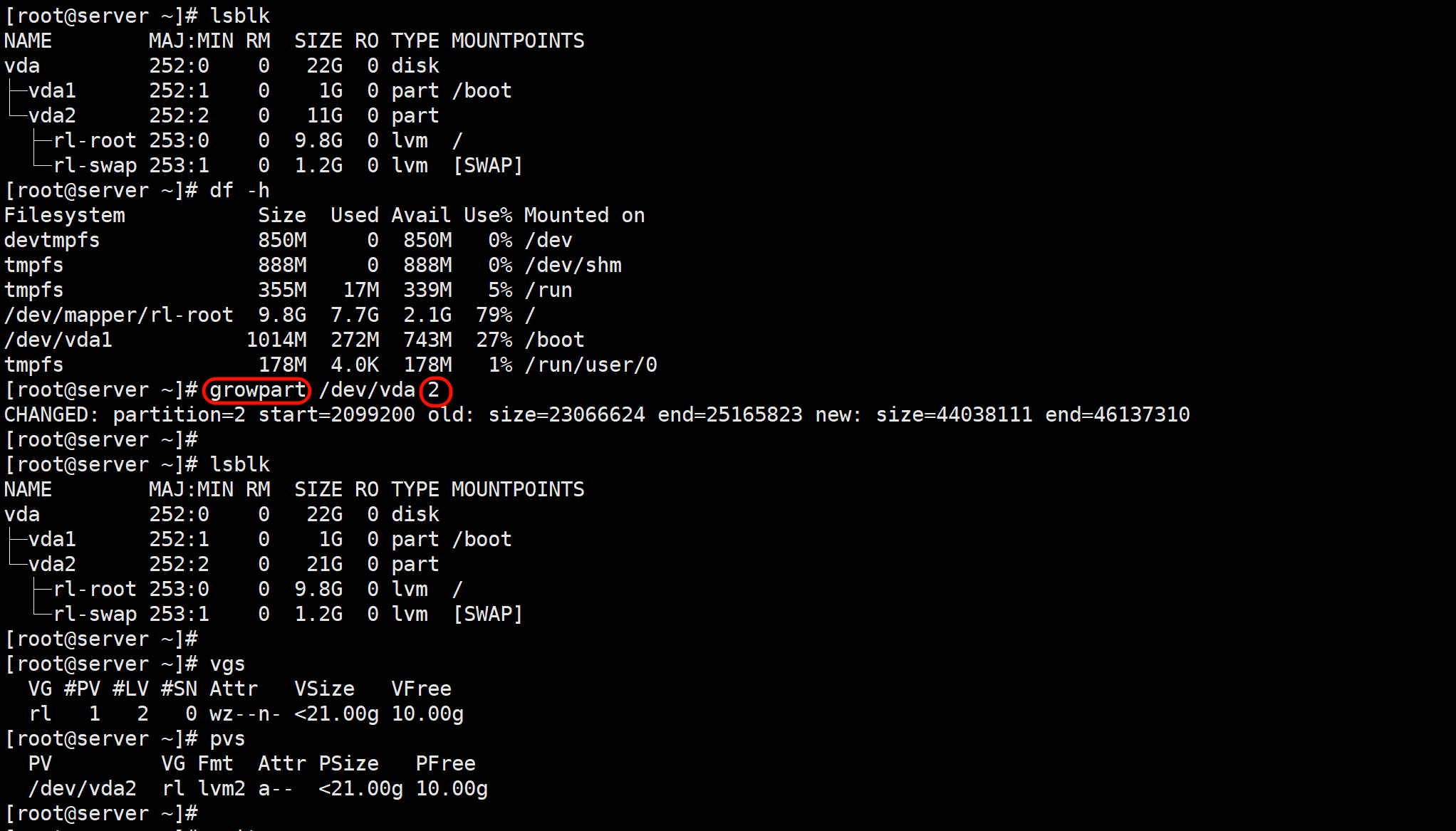Click rl-root entry in the second lsblk tree
The width and height of the screenshot is (1456, 831).
tap(94, 589)
